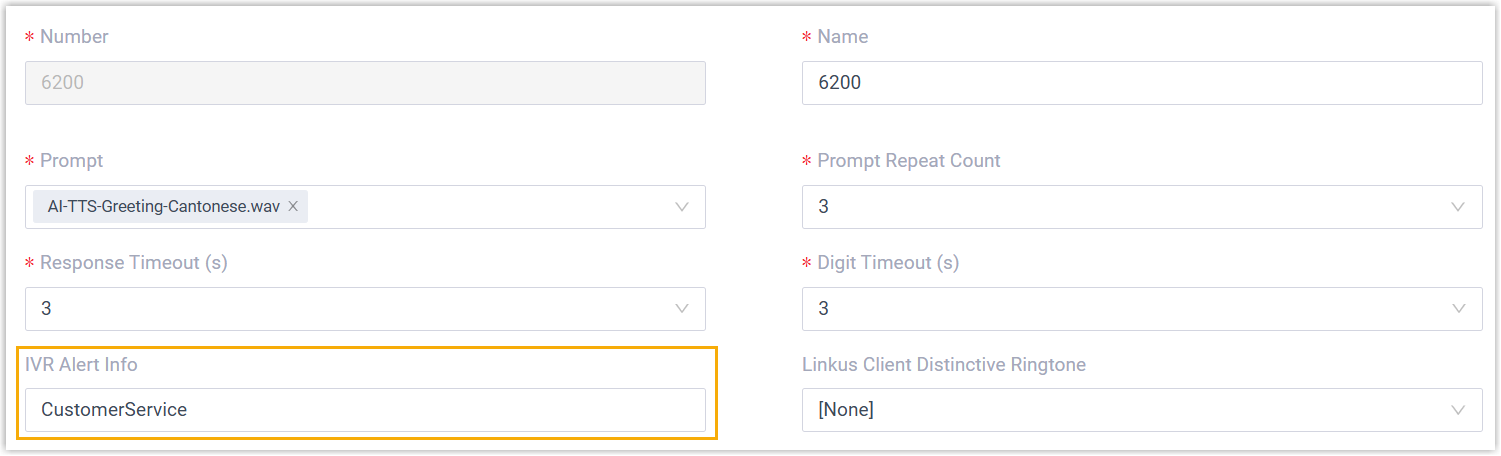The height and width of the screenshot is (456, 1501).
Task: Click the Number field label
Action: pyautogui.click(x=74, y=37)
